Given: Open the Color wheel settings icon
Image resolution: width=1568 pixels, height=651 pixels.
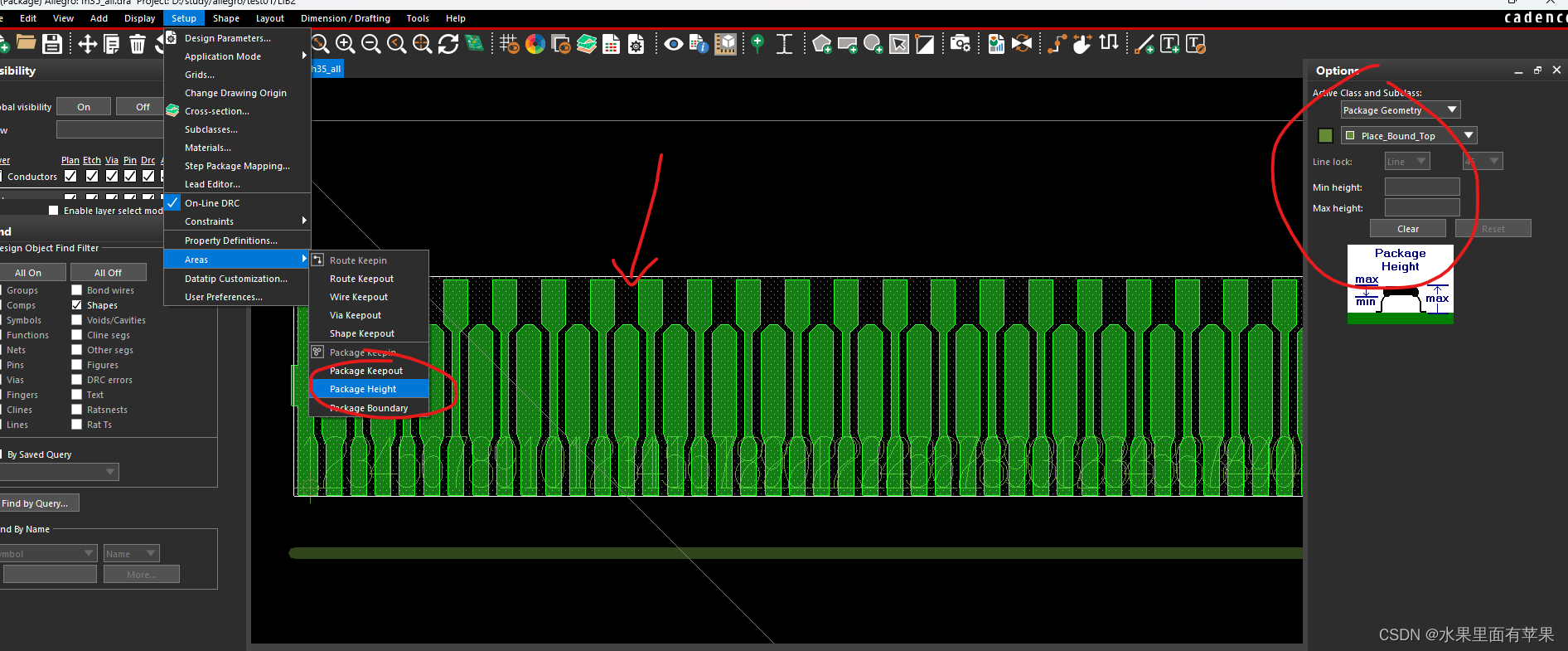Looking at the screenshot, I should pos(535,44).
